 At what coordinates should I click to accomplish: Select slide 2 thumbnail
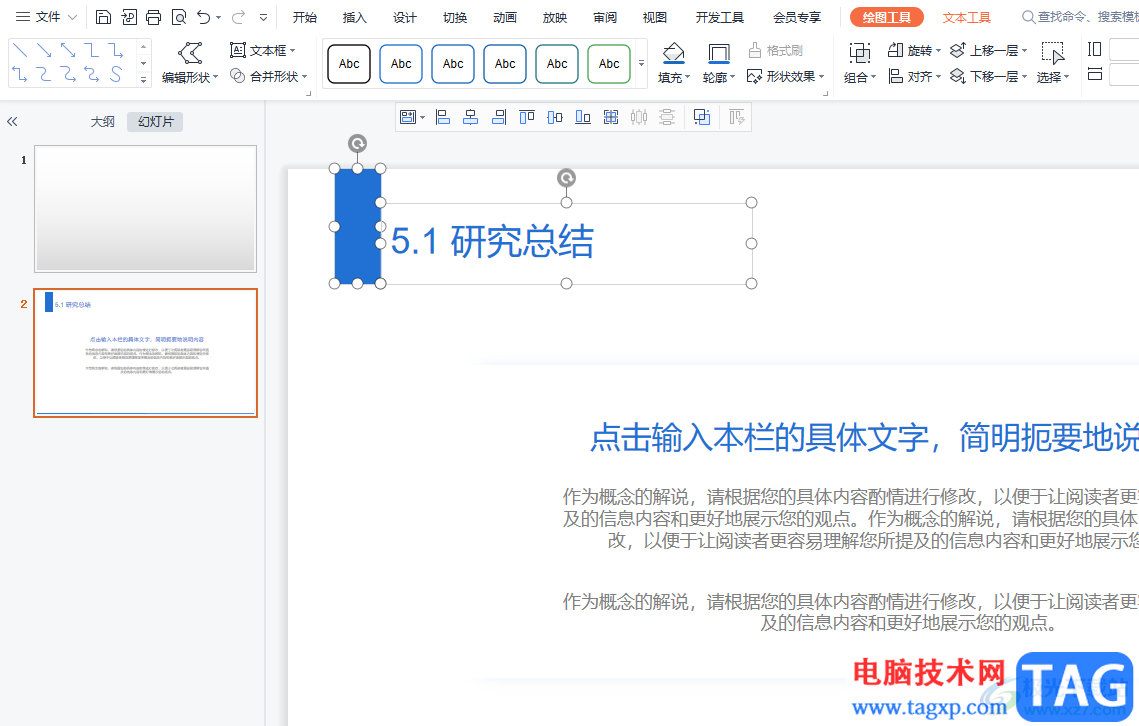pos(145,352)
